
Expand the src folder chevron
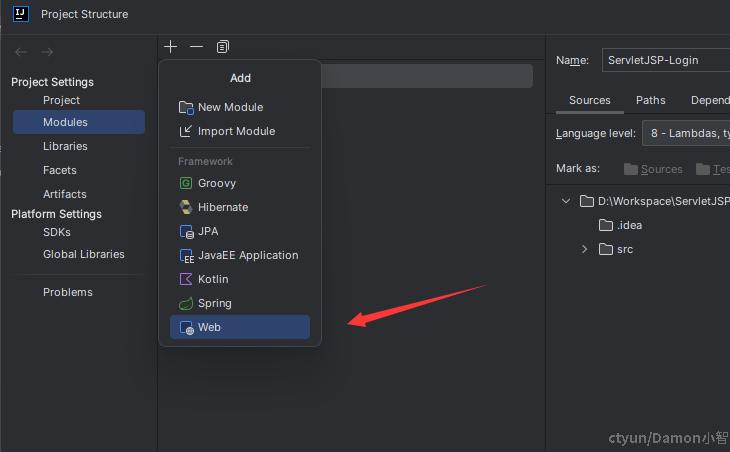point(585,250)
